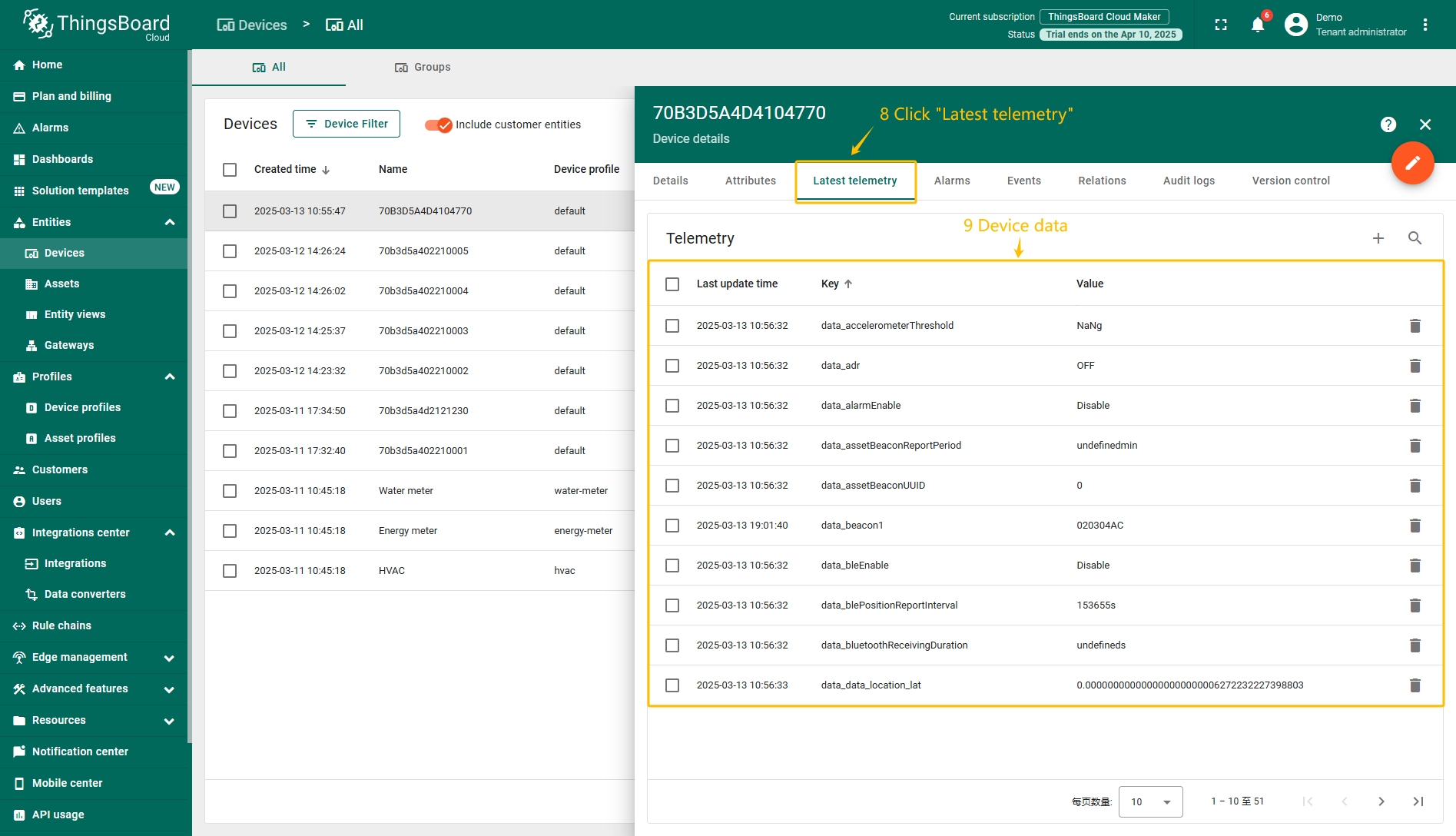The image size is (1456, 836).
Task: Click the Device Filter button
Action: pos(347,124)
